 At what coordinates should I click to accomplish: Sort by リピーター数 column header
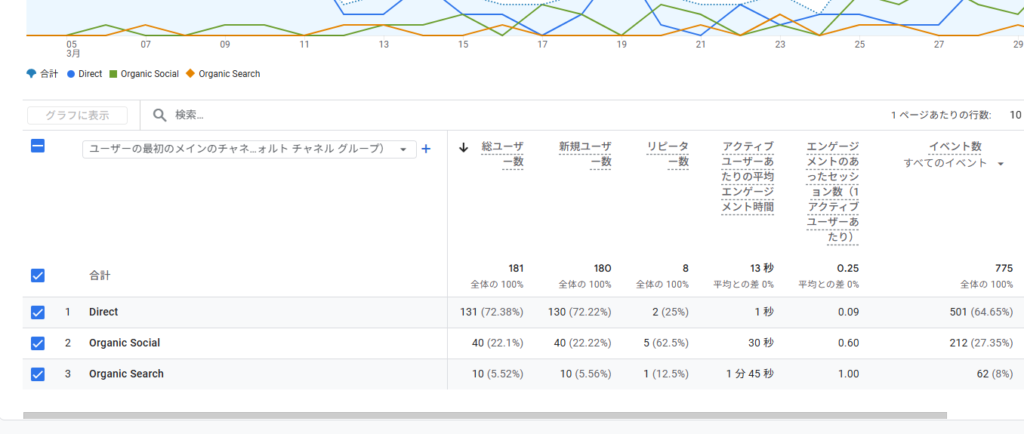click(x=668, y=154)
